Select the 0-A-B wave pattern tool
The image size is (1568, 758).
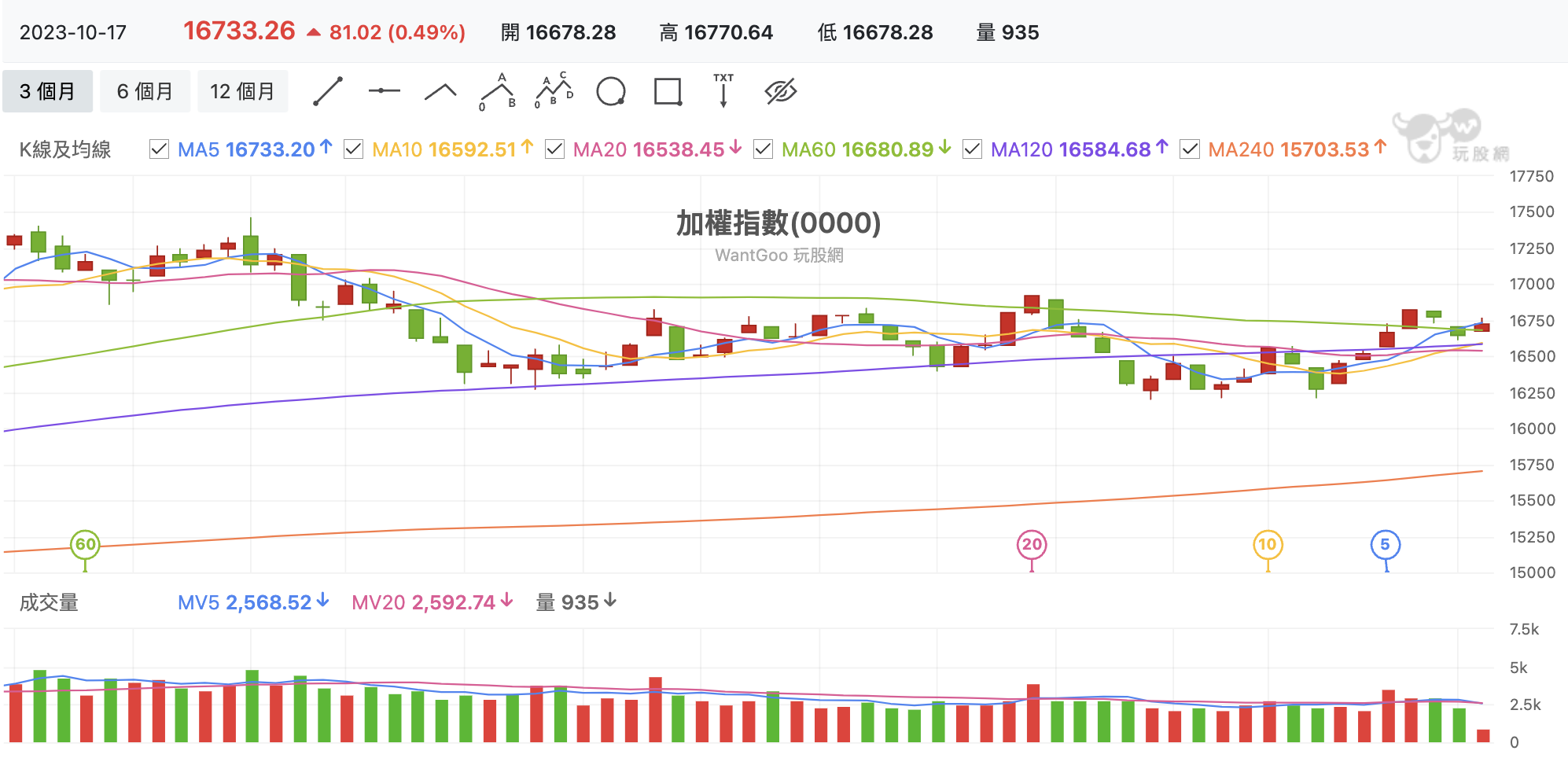498,92
